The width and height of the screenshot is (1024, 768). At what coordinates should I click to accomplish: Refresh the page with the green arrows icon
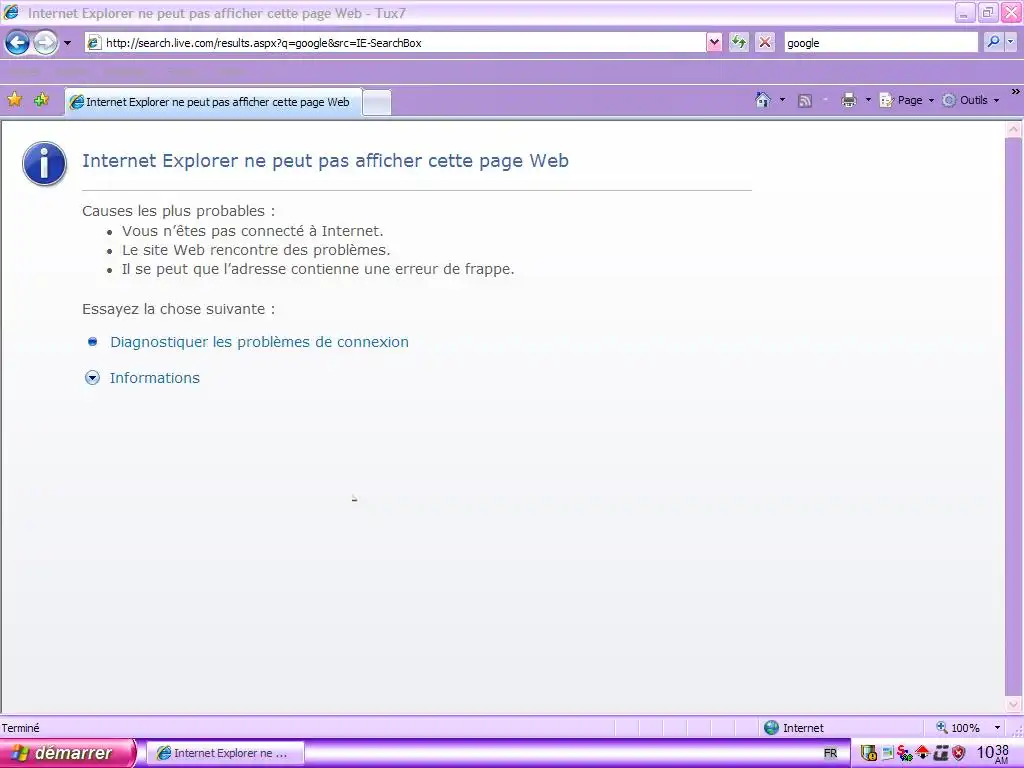point(739,43)
